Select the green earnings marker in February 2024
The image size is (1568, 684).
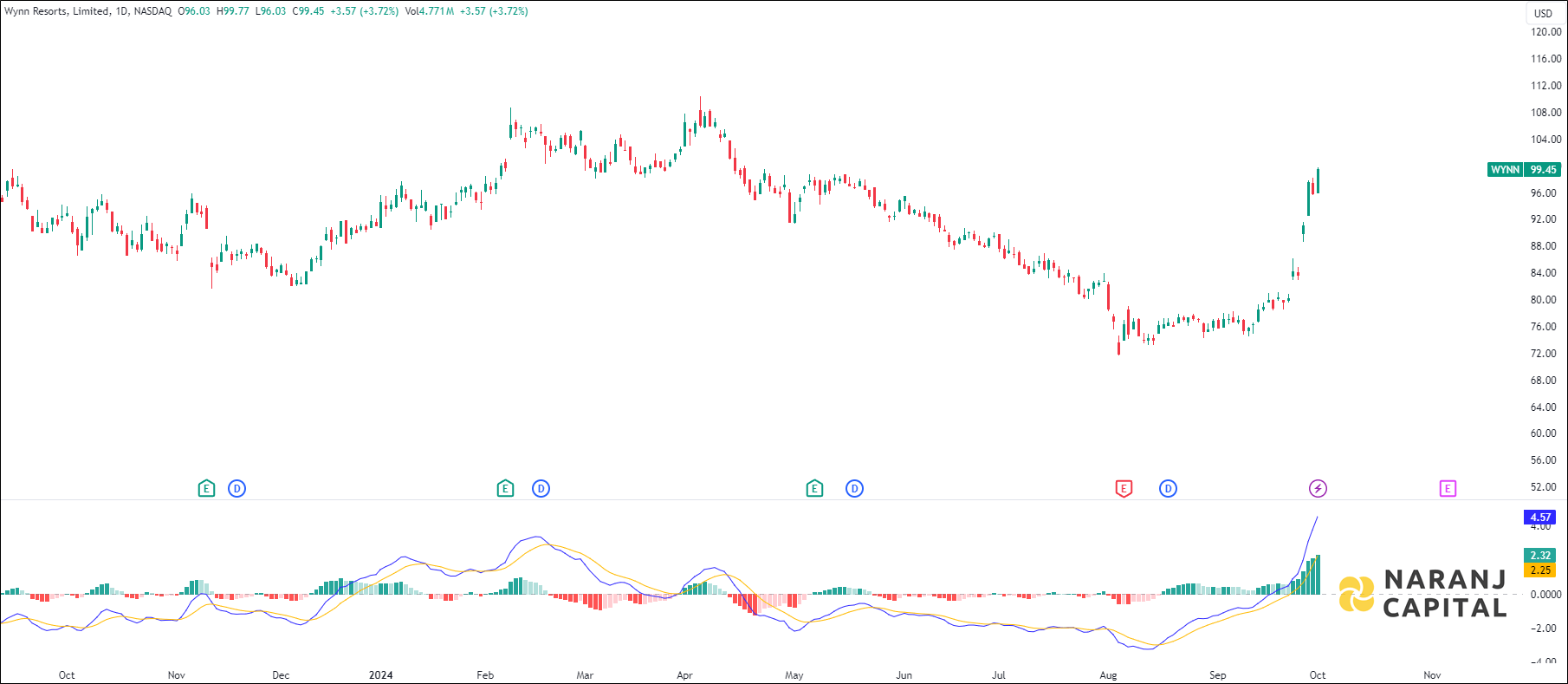(505, 489)
